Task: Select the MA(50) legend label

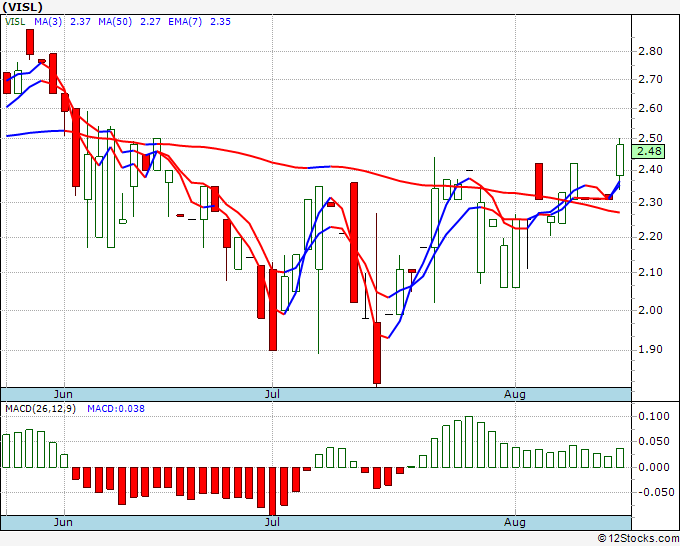Action: [115, 22]
